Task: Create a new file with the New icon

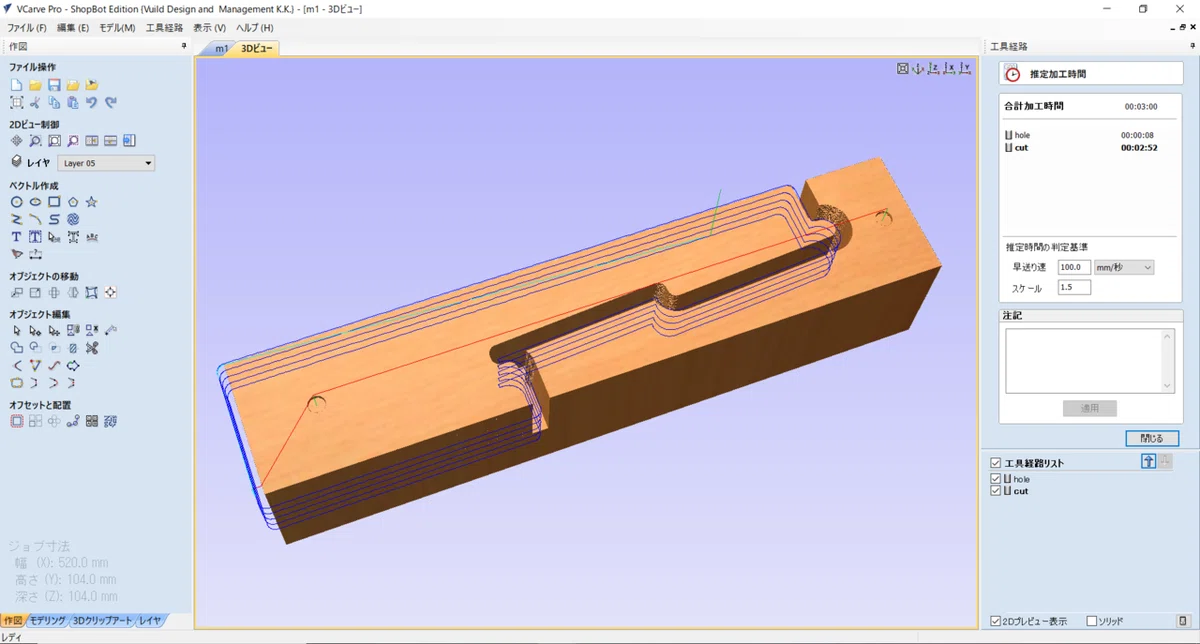Action: pos(16,85)
